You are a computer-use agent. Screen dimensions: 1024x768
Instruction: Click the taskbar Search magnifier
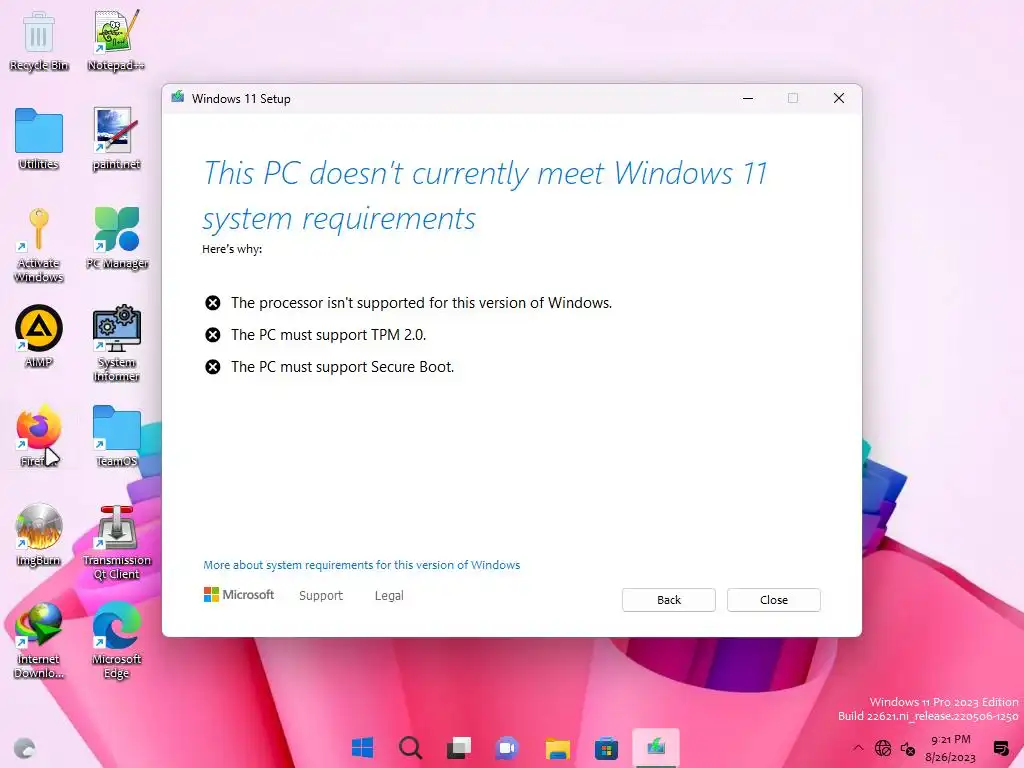[410, 748]
